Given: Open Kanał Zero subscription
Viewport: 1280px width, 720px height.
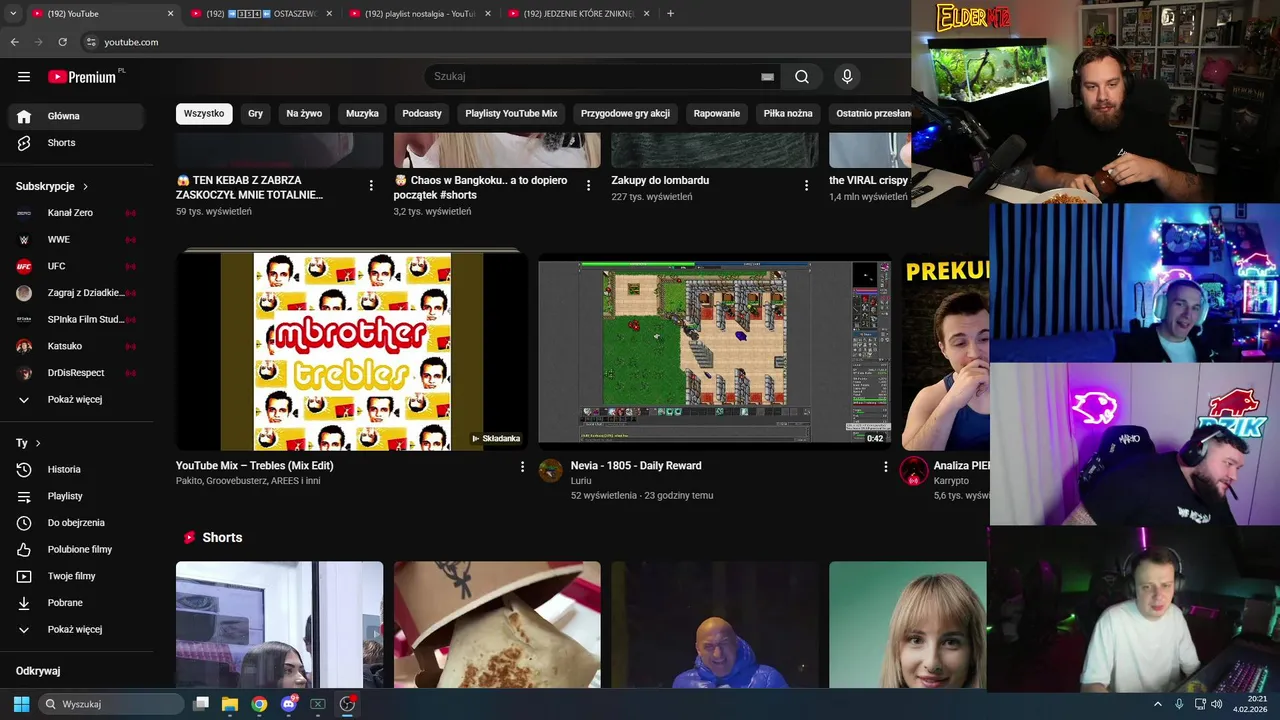Looking at the screenshot, I should pyautogui.click(x=76, y=213).
